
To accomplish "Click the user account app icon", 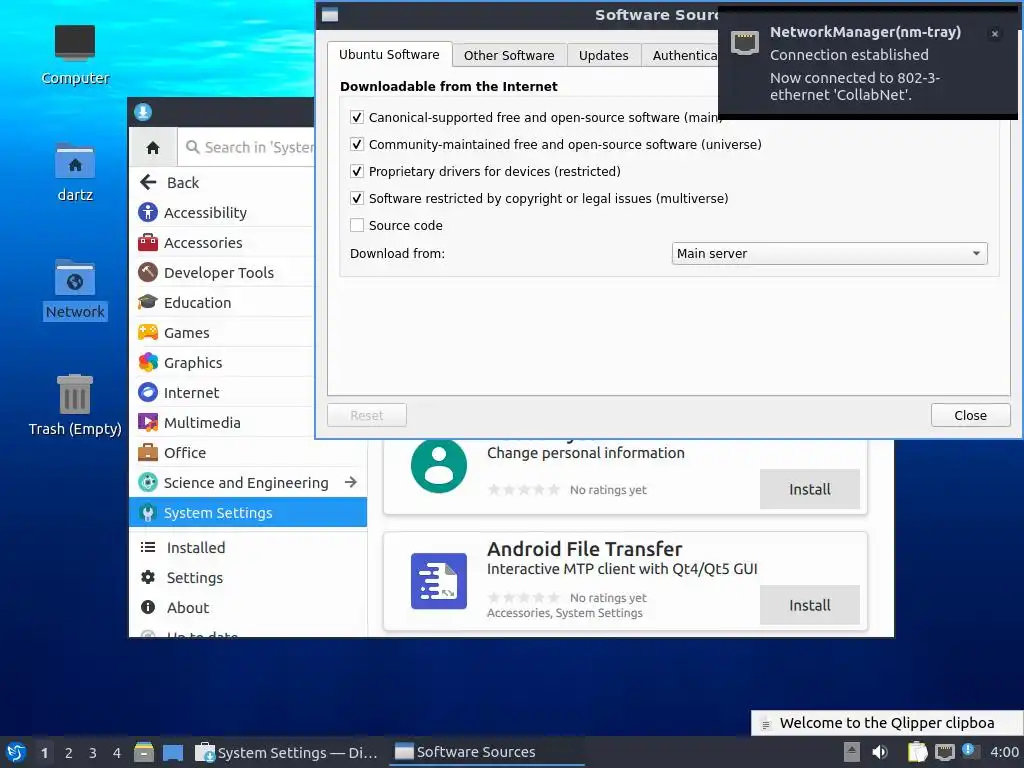I will tap(439, 466).
